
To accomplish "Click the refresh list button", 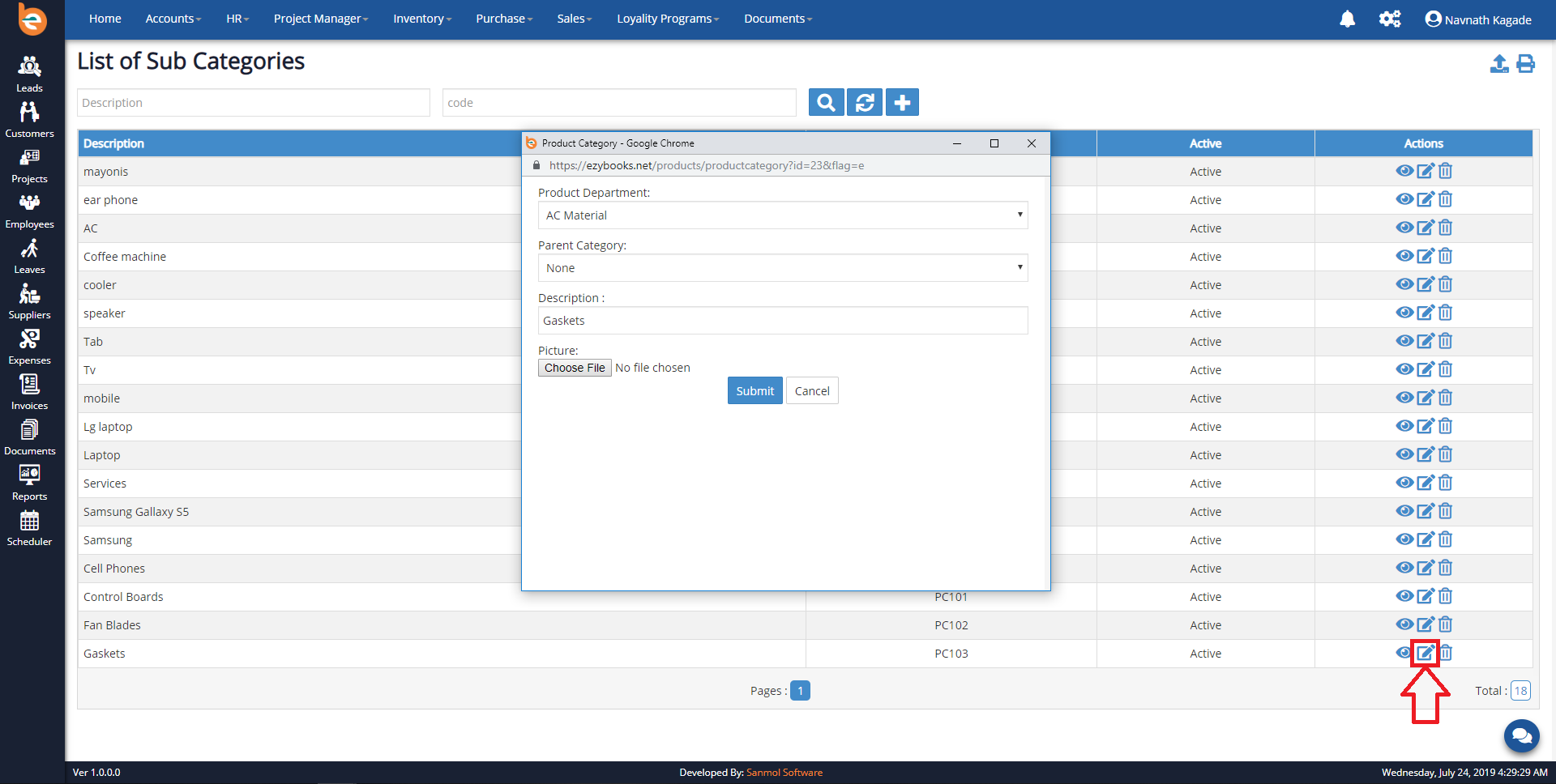I will (x=865, y=102).
